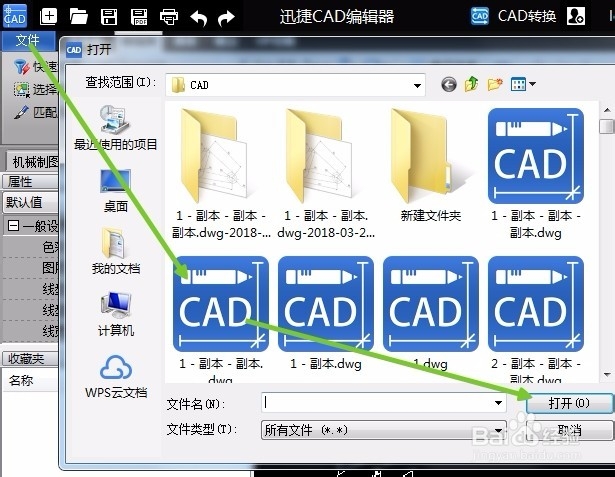Go to 计算机 in places bar
The height and width of the screenshot is (477, 615).
click(x=116, y=314)
